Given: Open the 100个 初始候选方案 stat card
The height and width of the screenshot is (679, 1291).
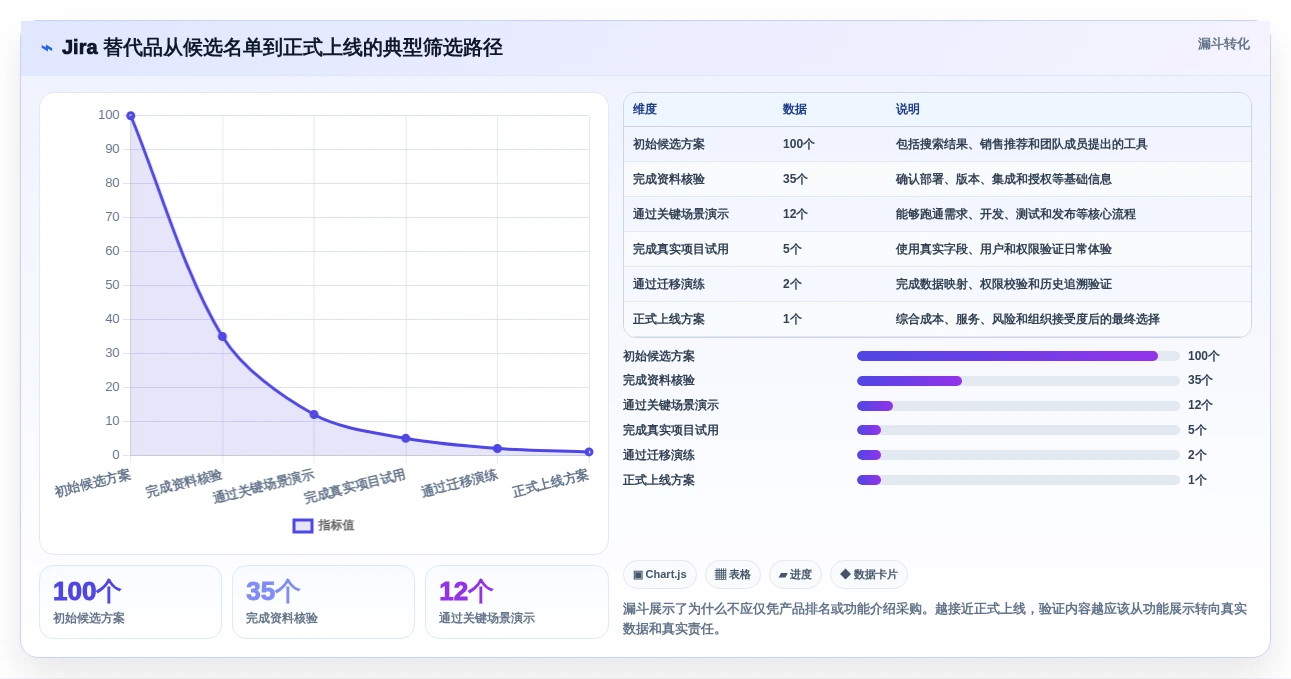Looking at the screenshot, I should pyautogui.click(x=130, y=602).
